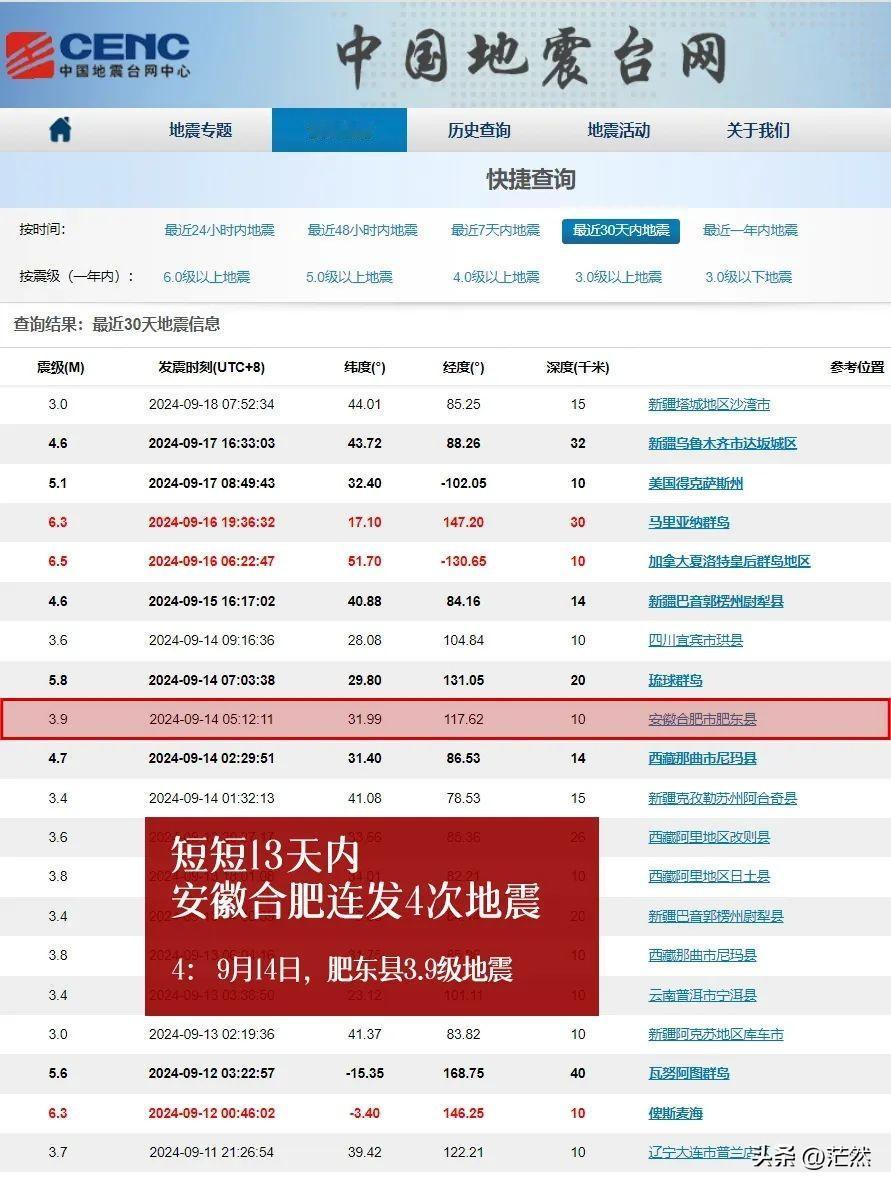Open the 地震活动 menu
Screen dimensions: 891x1188
point(618,130)
